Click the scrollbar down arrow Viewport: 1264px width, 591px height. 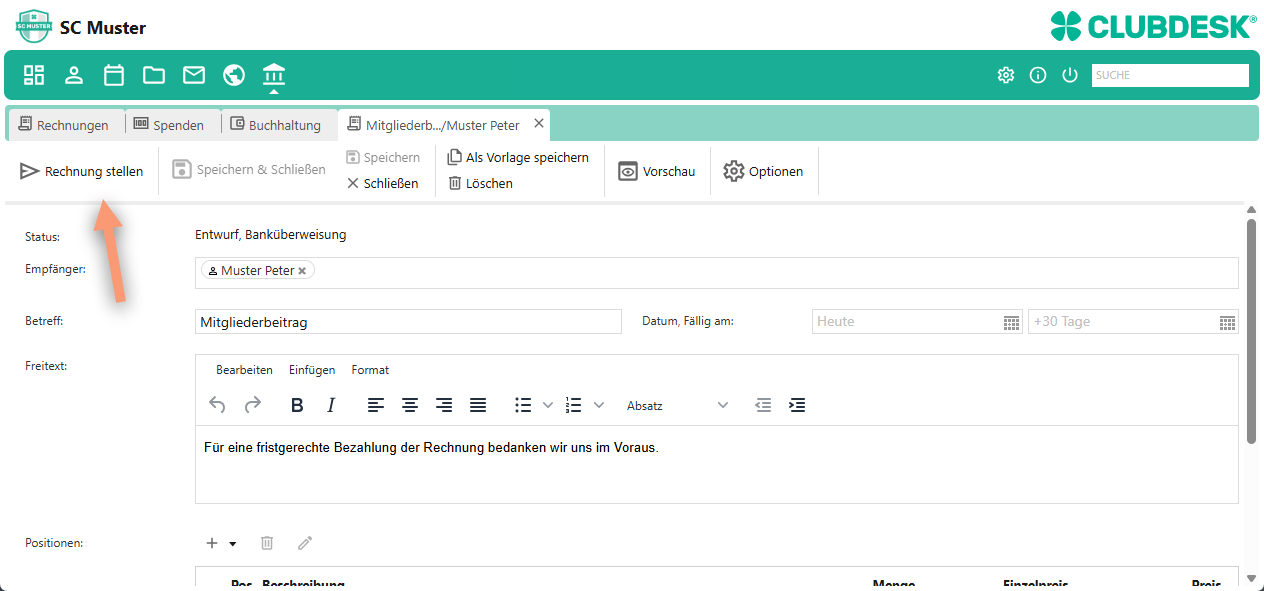[1251, 578]
